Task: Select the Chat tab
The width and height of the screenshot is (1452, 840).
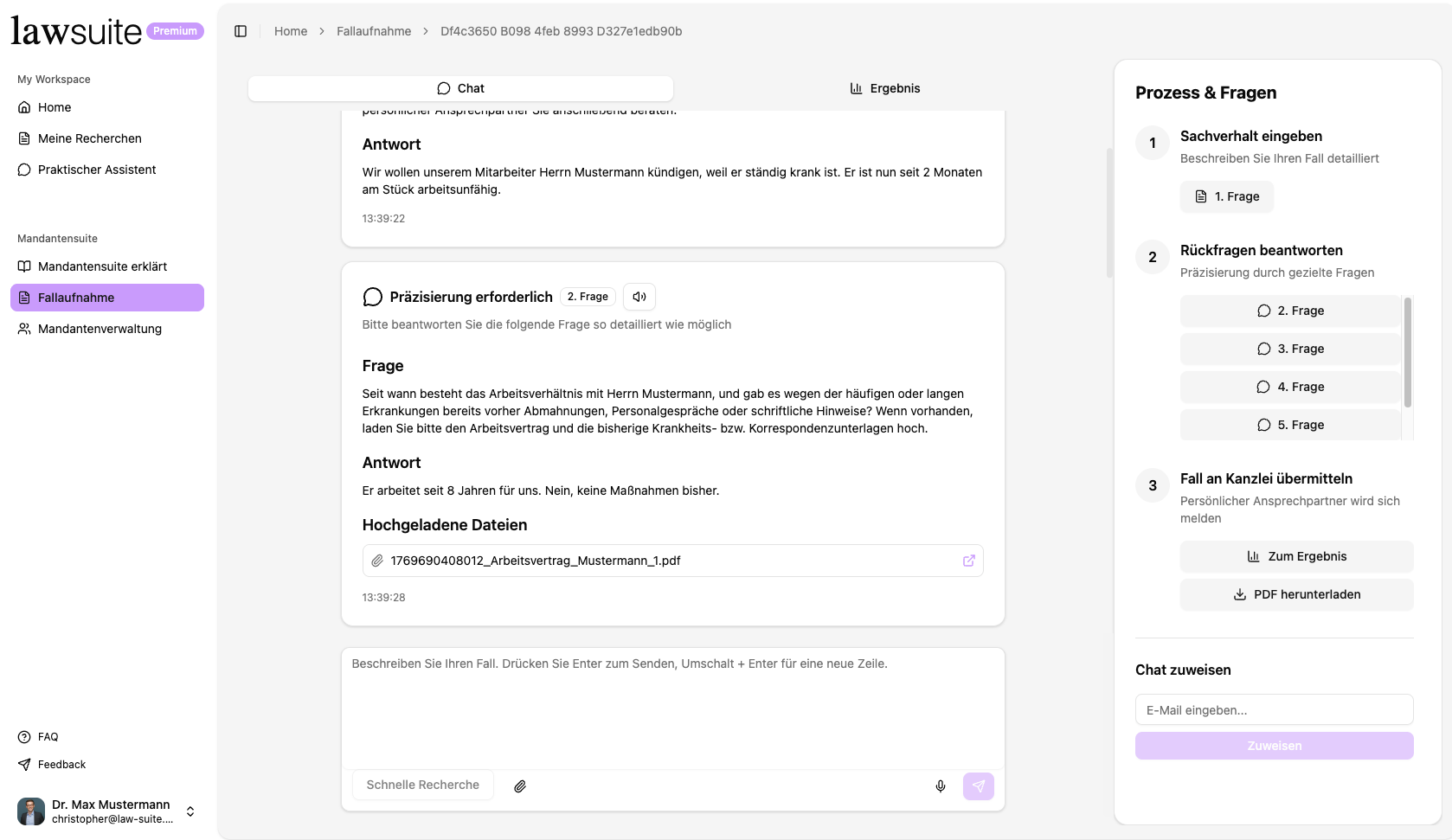Action: pos(460,88)
